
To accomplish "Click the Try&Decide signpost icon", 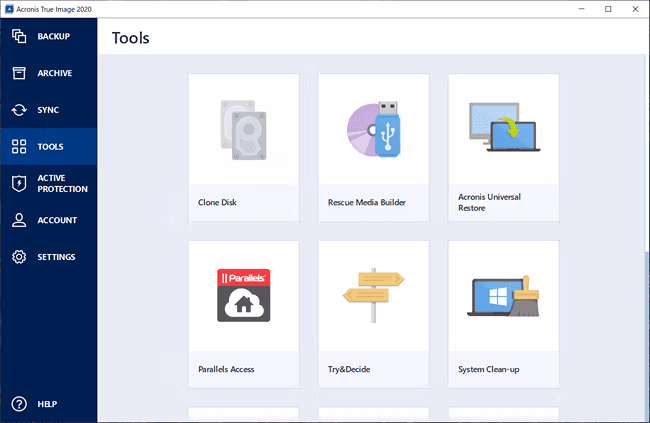I will tap(373, 295).
